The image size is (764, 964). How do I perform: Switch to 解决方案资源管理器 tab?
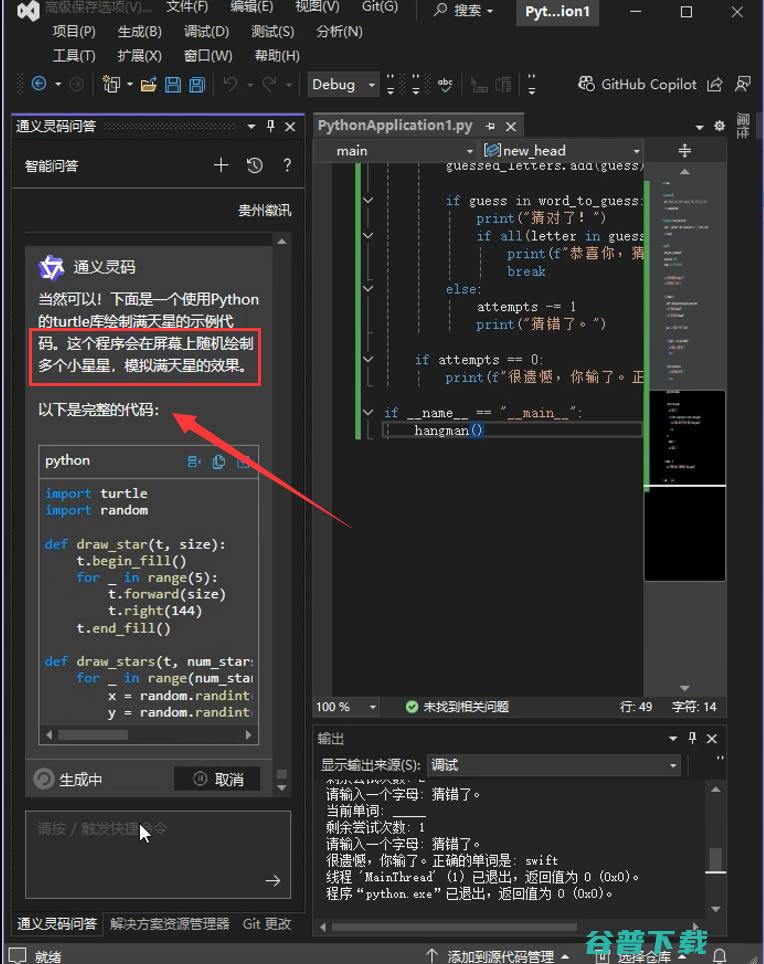click(x=170, y=923)
